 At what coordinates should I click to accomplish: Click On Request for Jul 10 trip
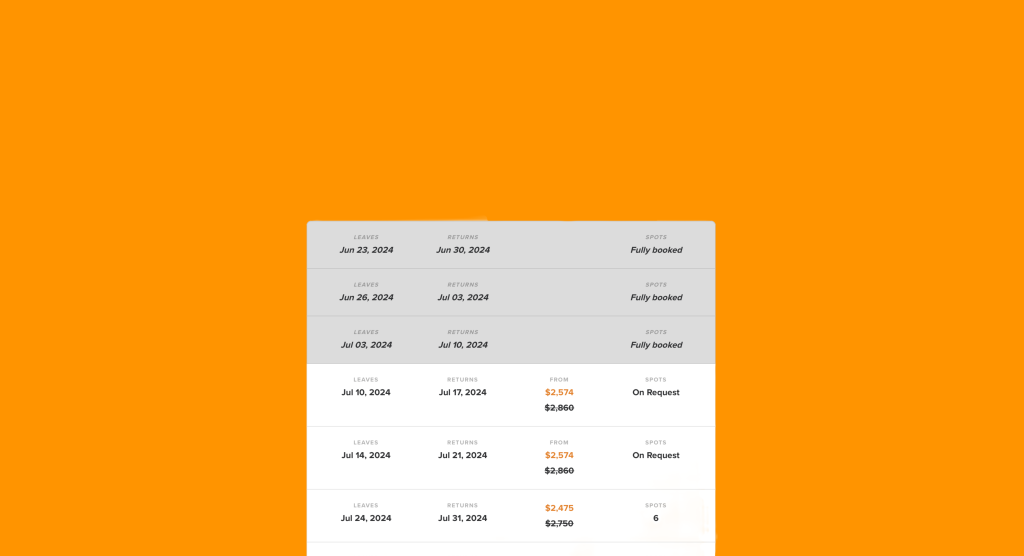(656, 393)
